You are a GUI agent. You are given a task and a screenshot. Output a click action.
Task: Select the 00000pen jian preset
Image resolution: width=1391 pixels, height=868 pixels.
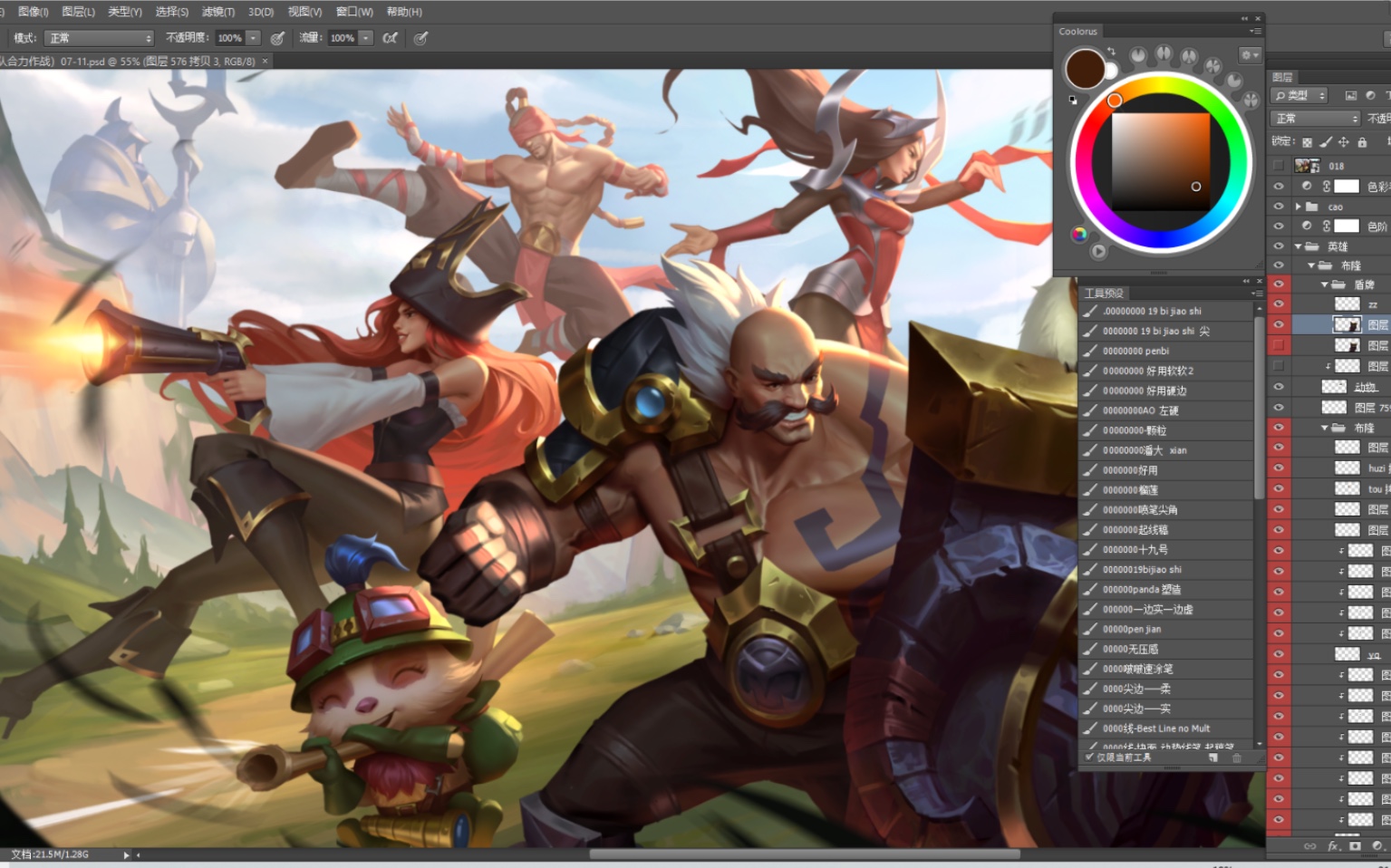coord(1166,629)
